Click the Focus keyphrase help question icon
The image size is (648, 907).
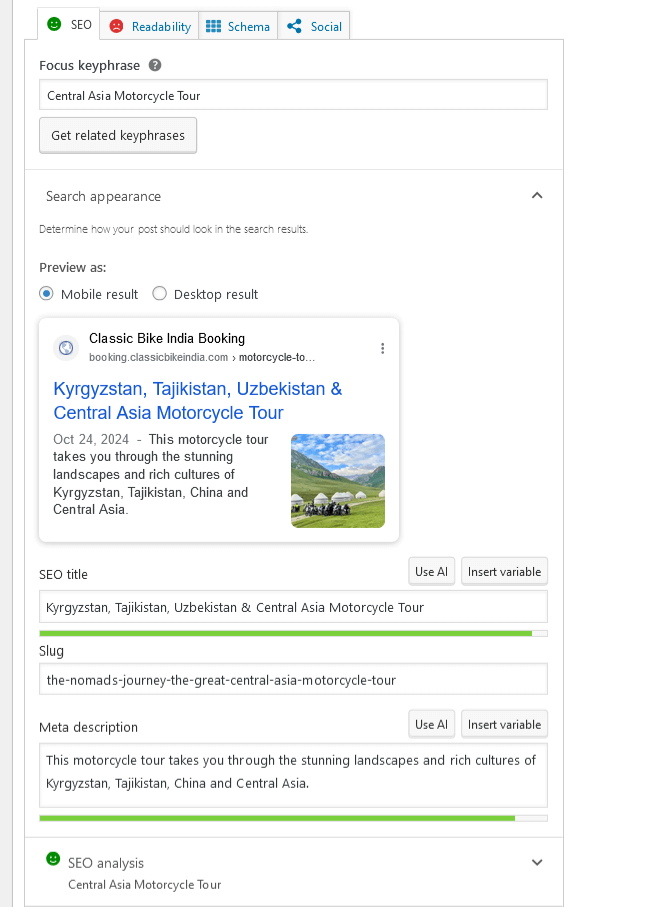[155, 66]
